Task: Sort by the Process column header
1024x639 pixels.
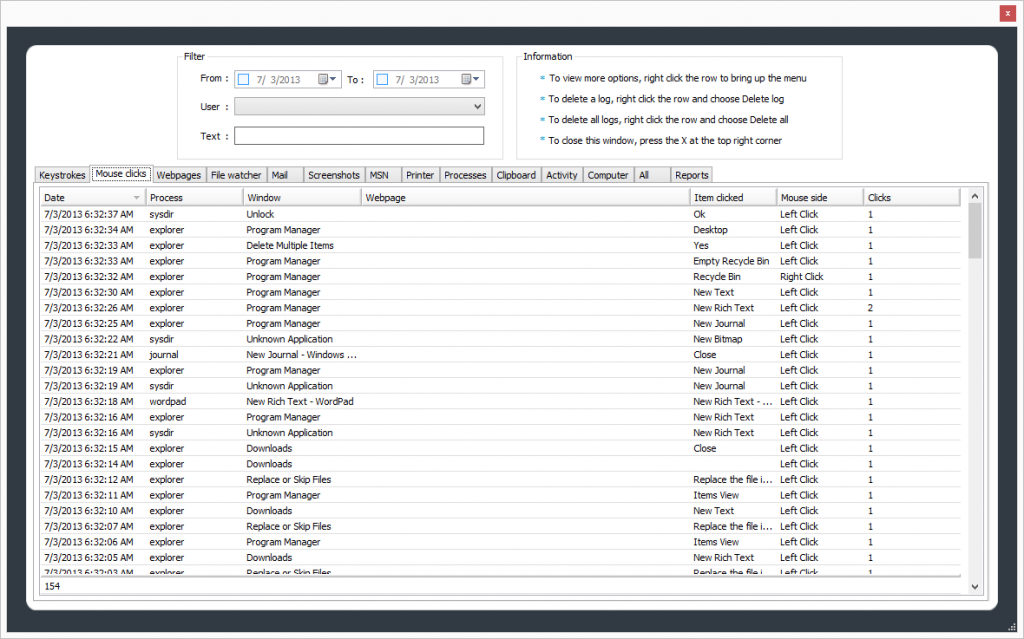Action: point(193,198)
